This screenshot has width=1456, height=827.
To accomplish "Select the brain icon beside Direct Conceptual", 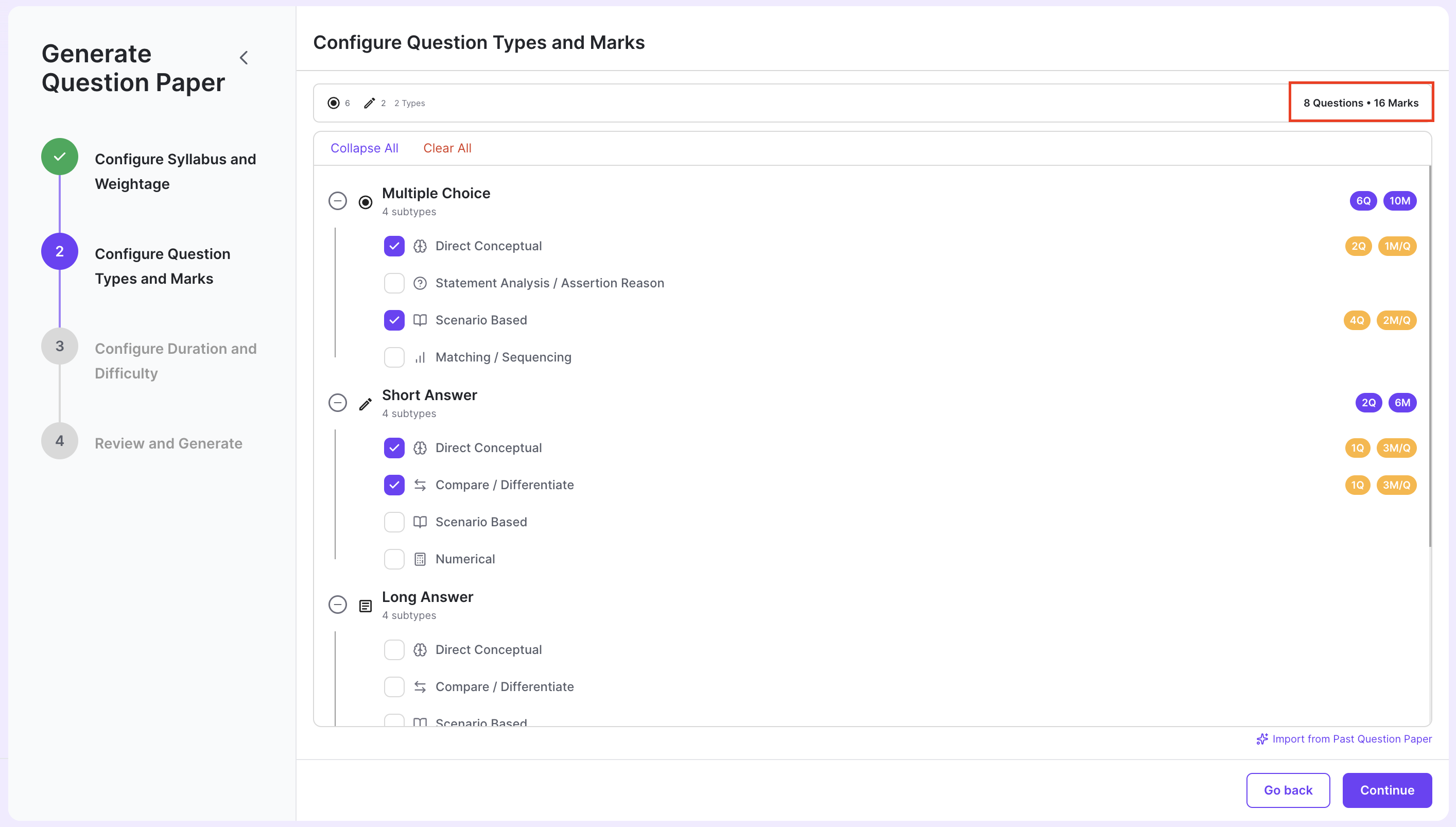I will point(420,246).
